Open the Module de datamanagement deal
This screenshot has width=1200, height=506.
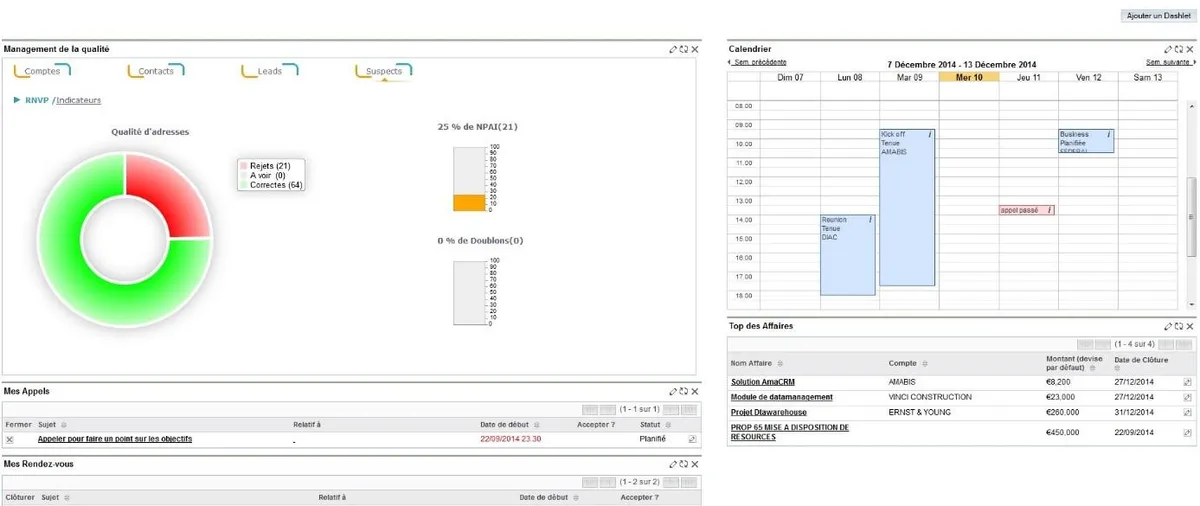click(781, 397)
